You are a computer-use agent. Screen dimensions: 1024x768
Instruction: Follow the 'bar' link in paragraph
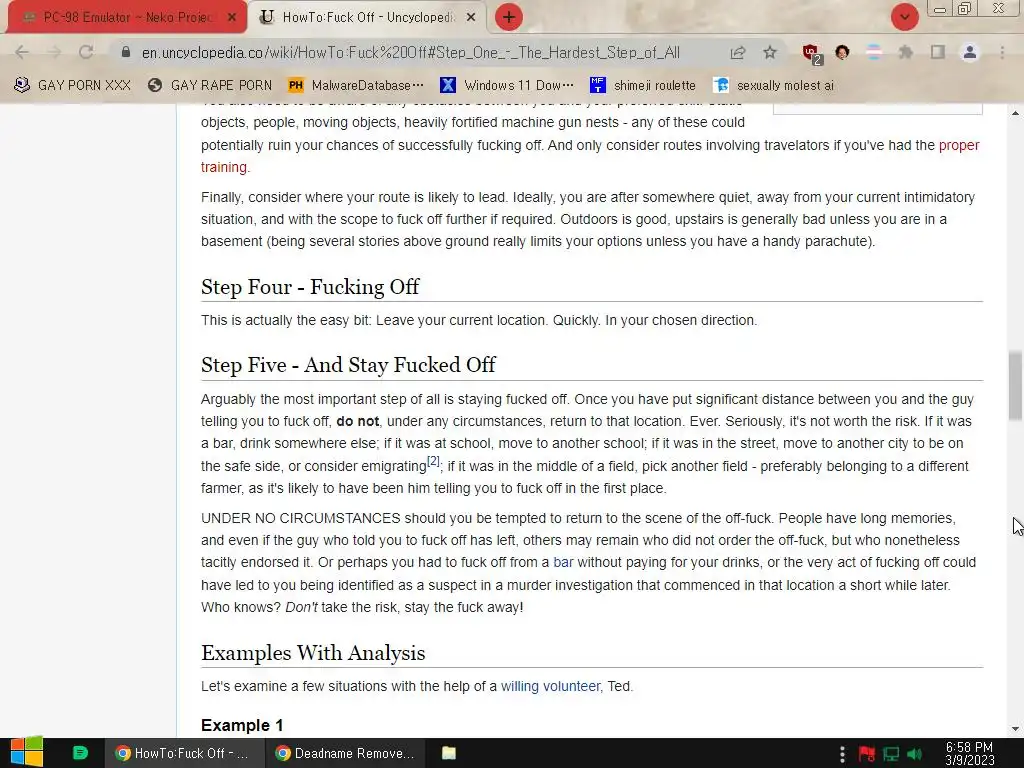pos(563,562)
